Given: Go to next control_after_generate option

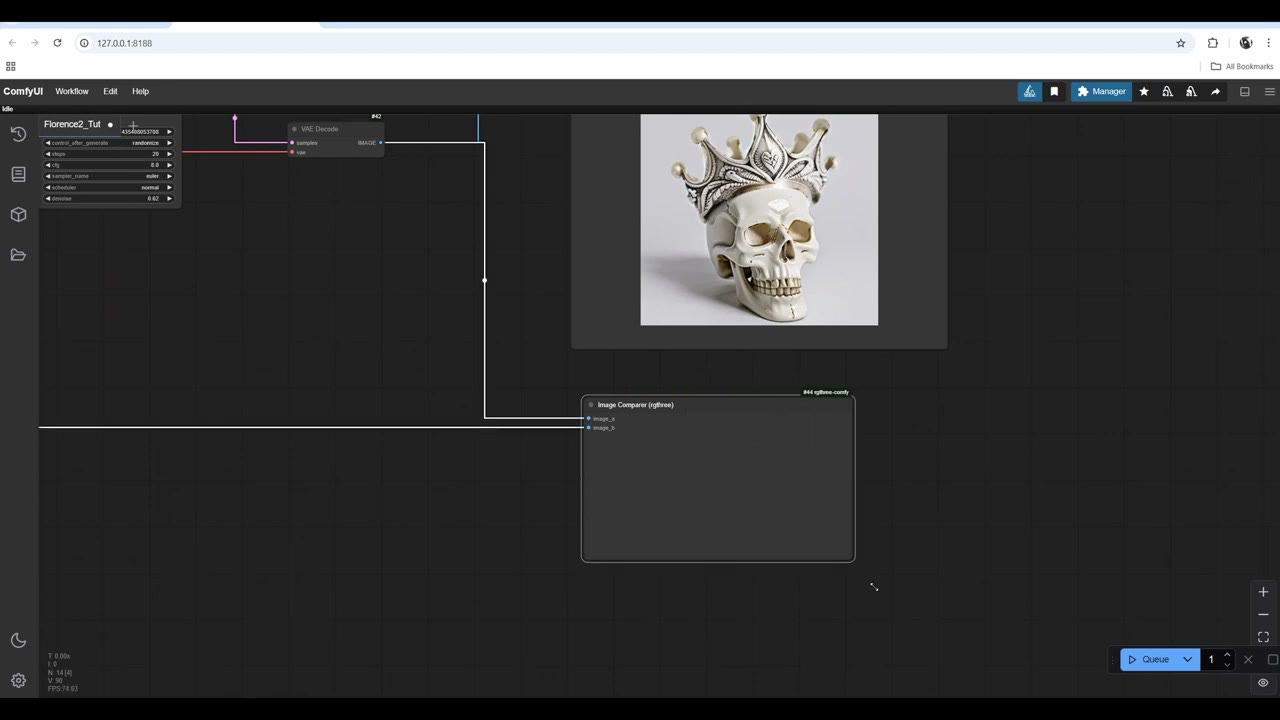Looking at the screenshot, I should click(x=169, y=143).
